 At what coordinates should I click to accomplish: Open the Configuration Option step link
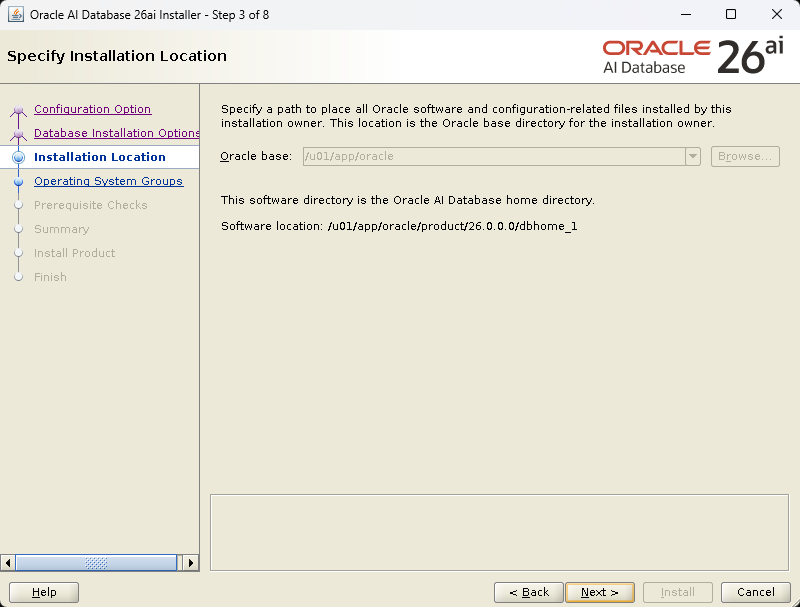92,109
